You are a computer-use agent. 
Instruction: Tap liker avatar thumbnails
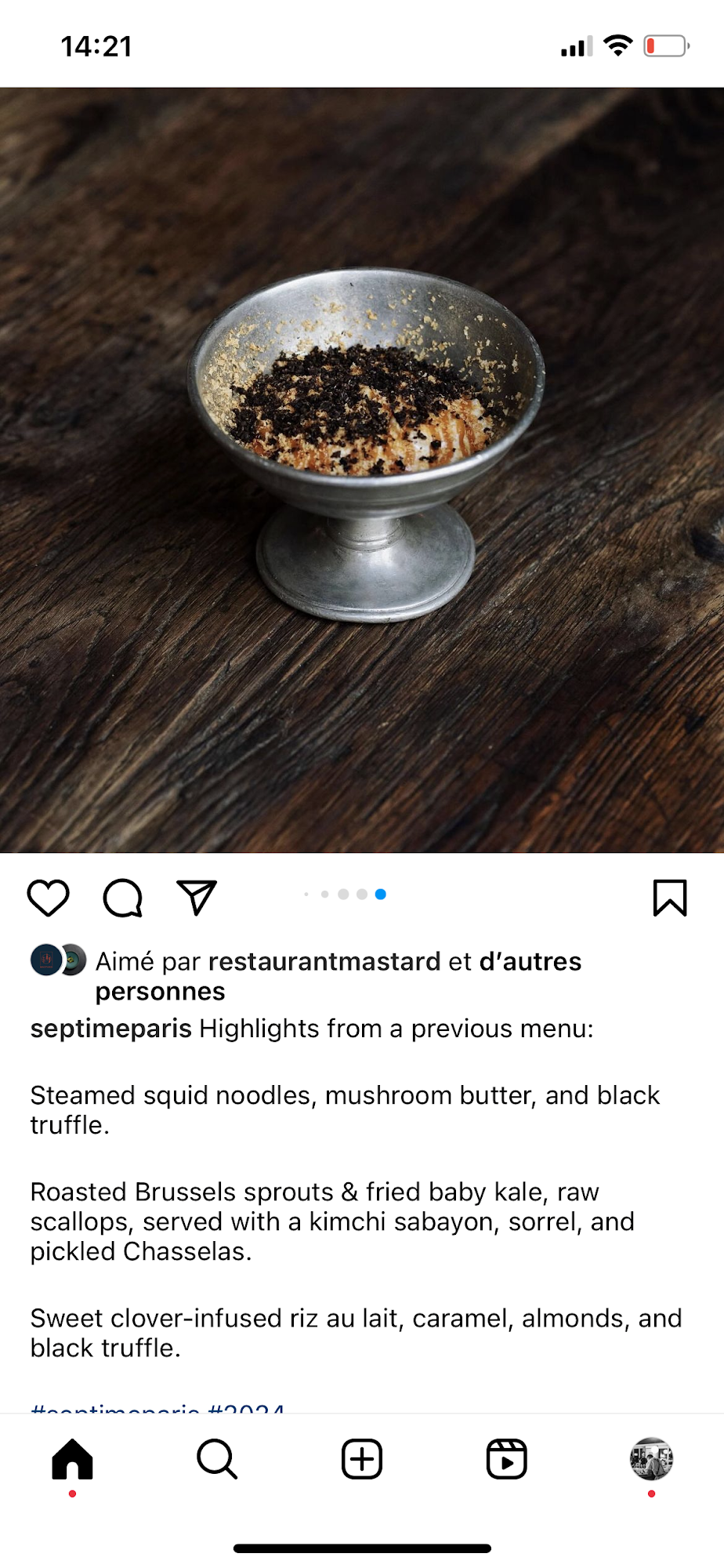click(x=58, y=960)
